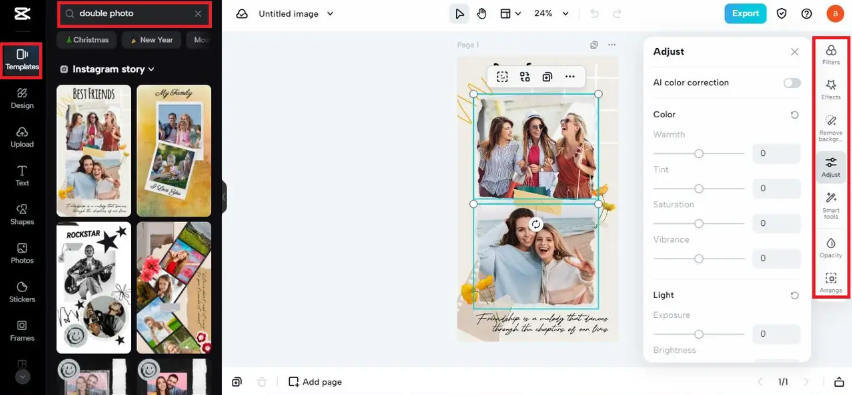852x395 pixels.
Task: Open the Design sidebar tab
Action: [x=22, y=98]
